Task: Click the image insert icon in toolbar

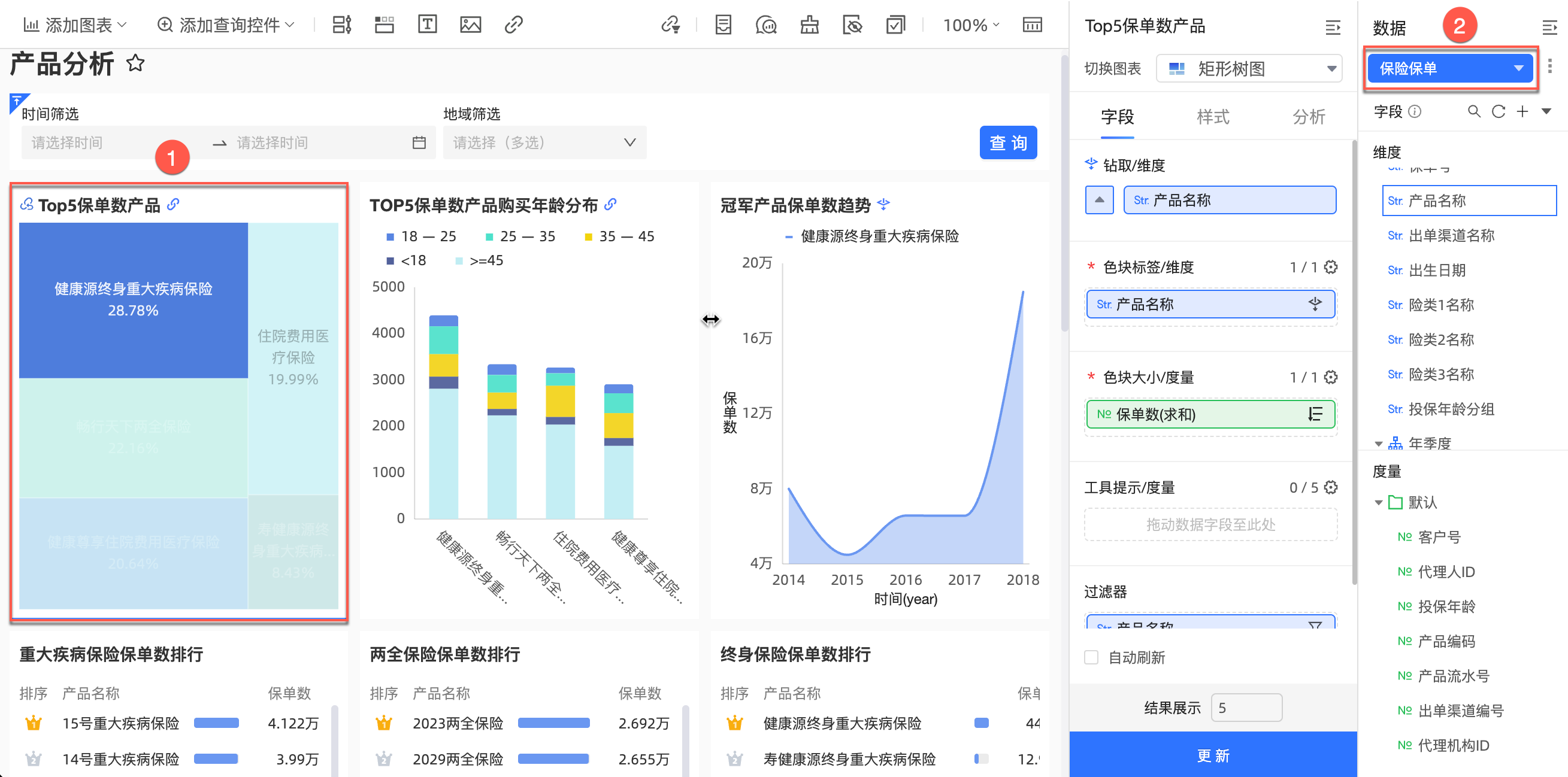Action: (471, 25)
